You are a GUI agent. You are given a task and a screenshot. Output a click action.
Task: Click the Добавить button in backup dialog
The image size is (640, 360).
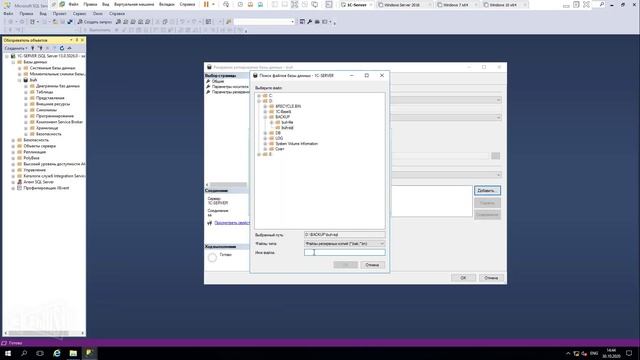487,191
